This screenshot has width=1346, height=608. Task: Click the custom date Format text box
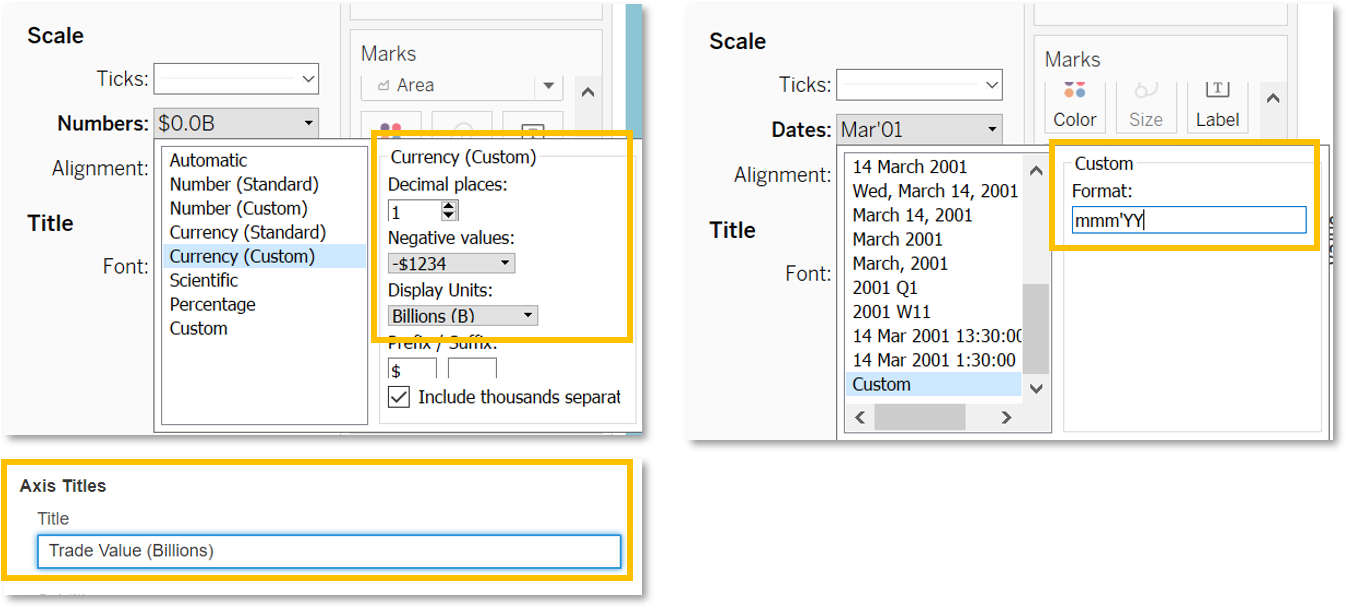(x=1188, y=220)
